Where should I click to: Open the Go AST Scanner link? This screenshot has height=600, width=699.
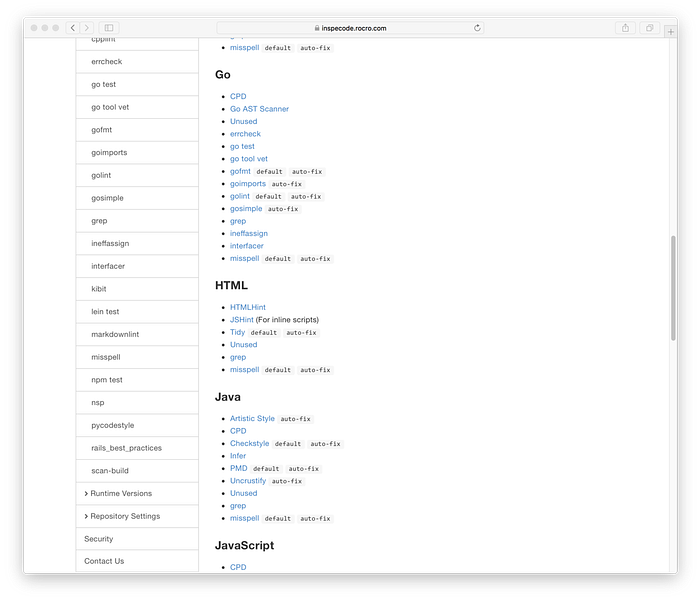[259, 109]
